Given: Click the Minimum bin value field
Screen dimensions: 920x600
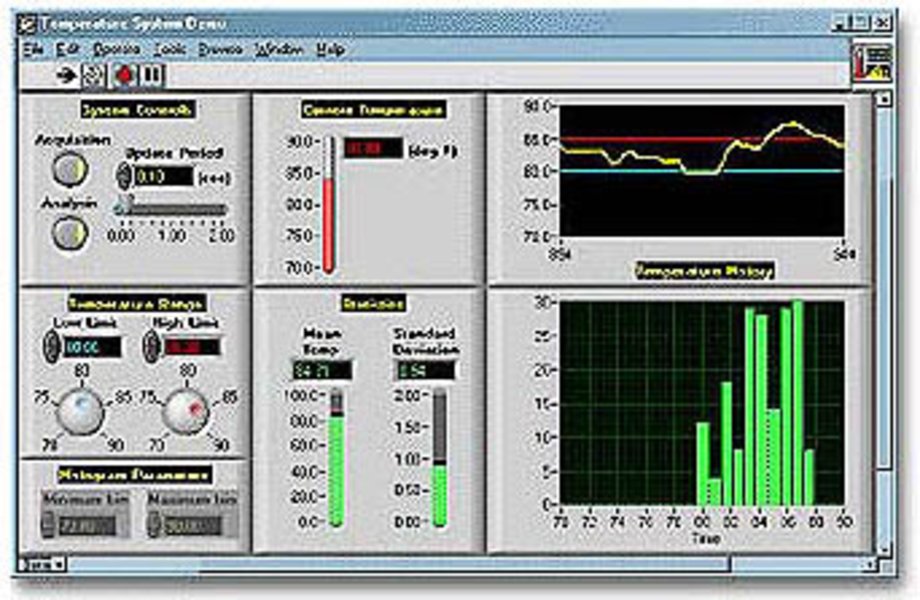Looking at the screenshot, I should (x=89, y=524).
